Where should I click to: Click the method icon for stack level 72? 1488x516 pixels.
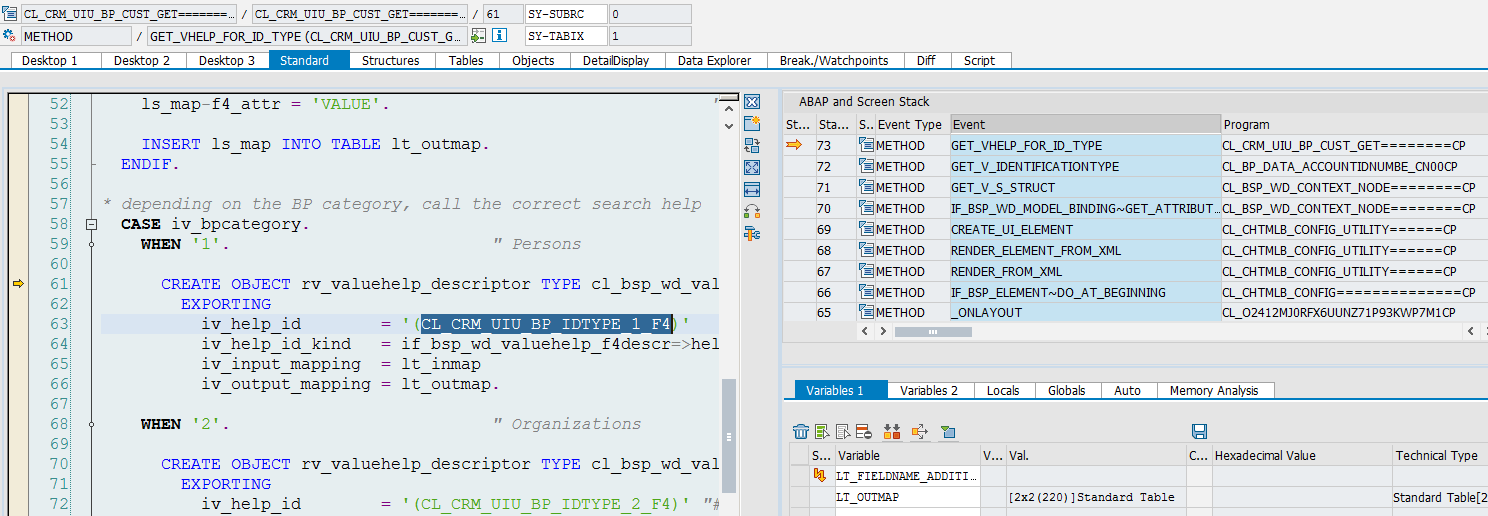[866, 166]
